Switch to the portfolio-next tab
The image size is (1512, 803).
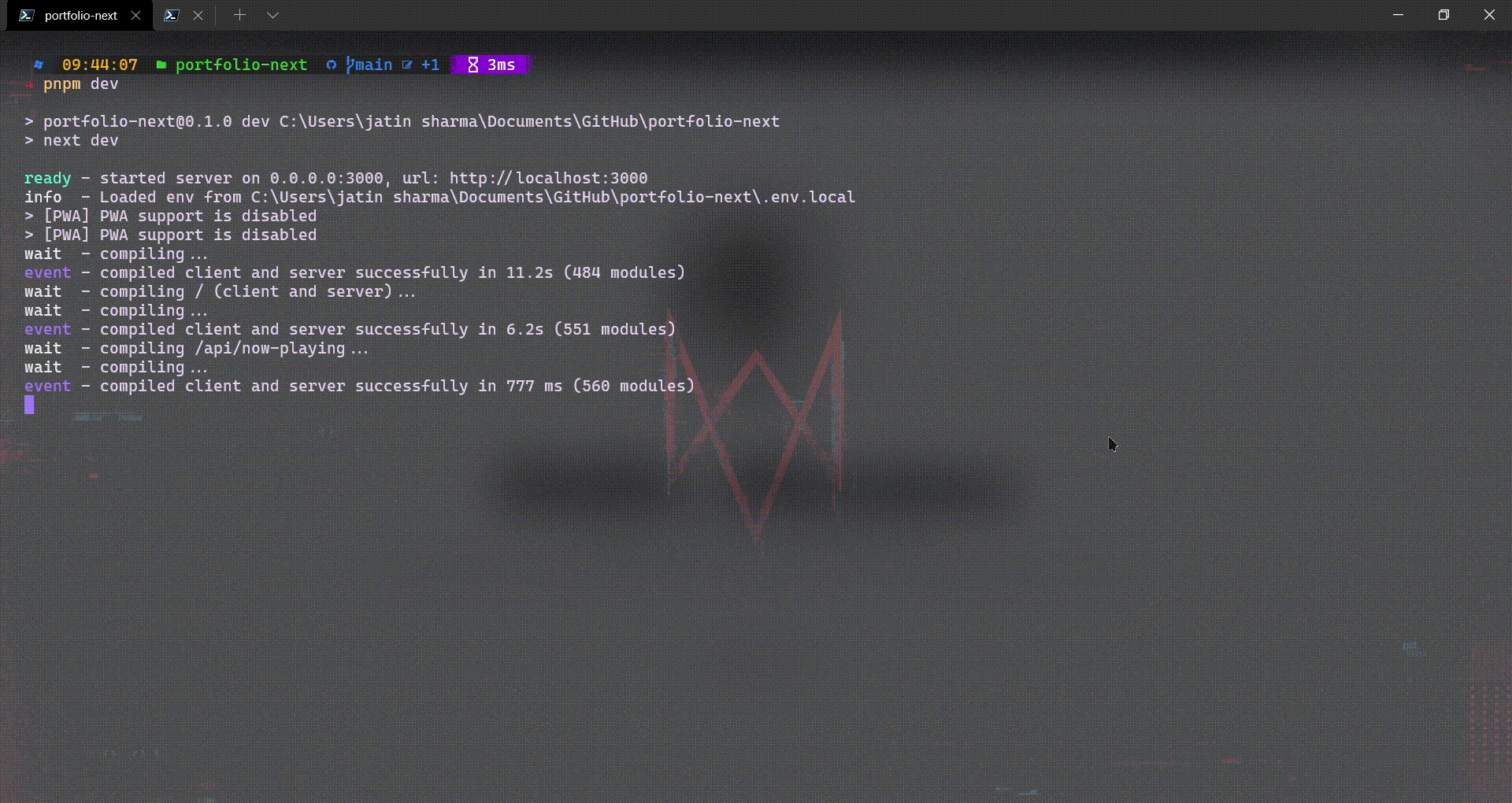[x=80, y=16]
